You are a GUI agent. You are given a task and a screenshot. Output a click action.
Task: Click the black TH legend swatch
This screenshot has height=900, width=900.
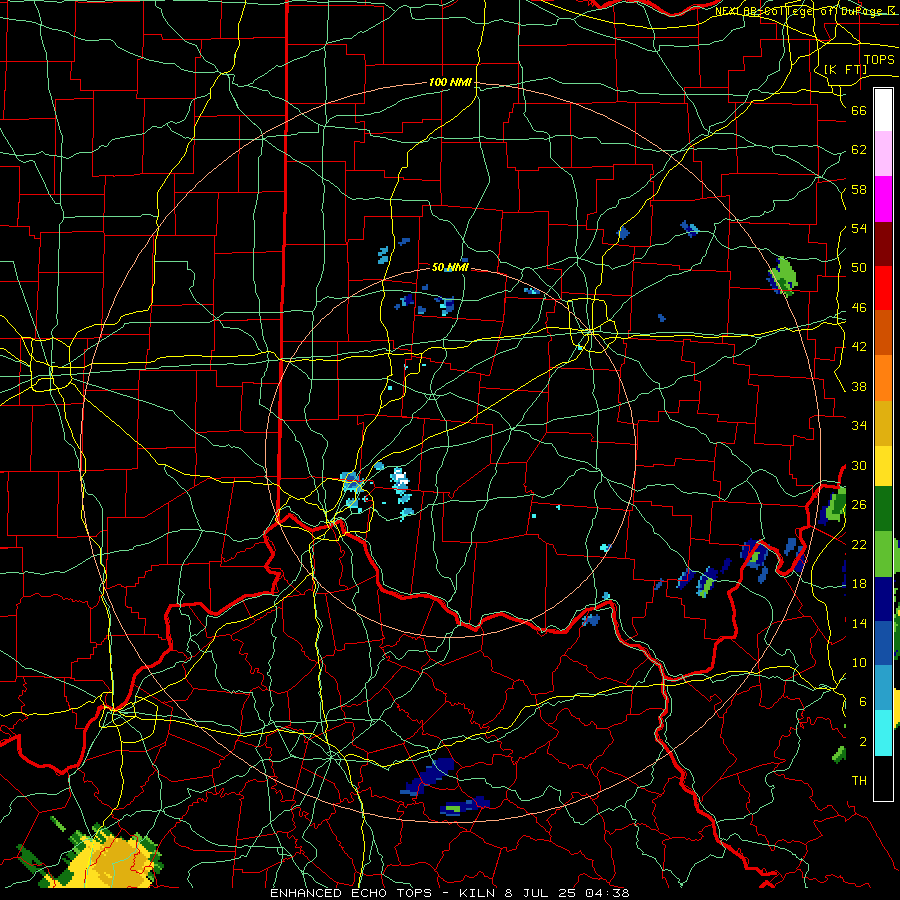(x=883, y=778)
